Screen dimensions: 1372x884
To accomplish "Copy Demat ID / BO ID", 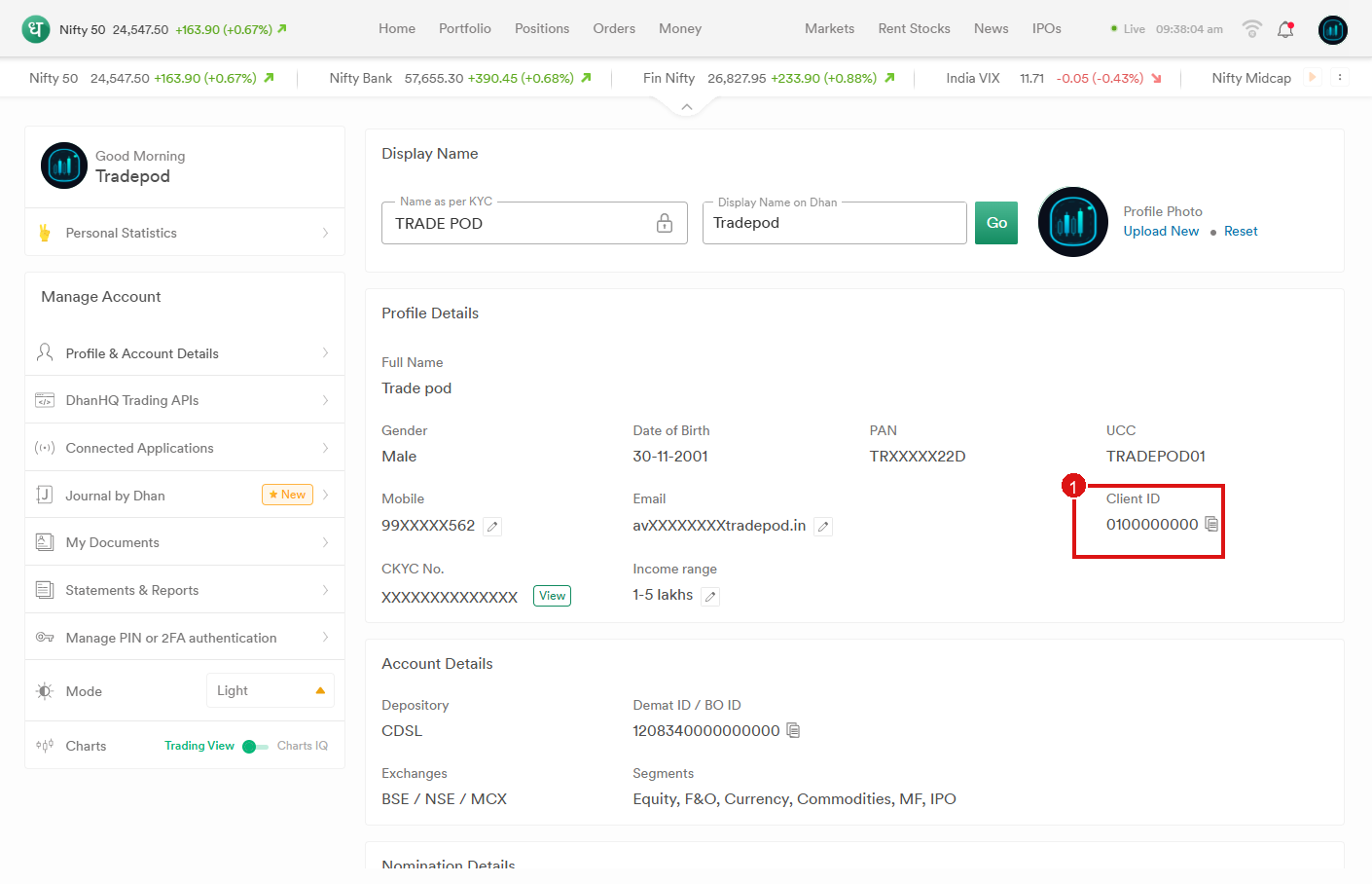I will (x=793, y=730).
